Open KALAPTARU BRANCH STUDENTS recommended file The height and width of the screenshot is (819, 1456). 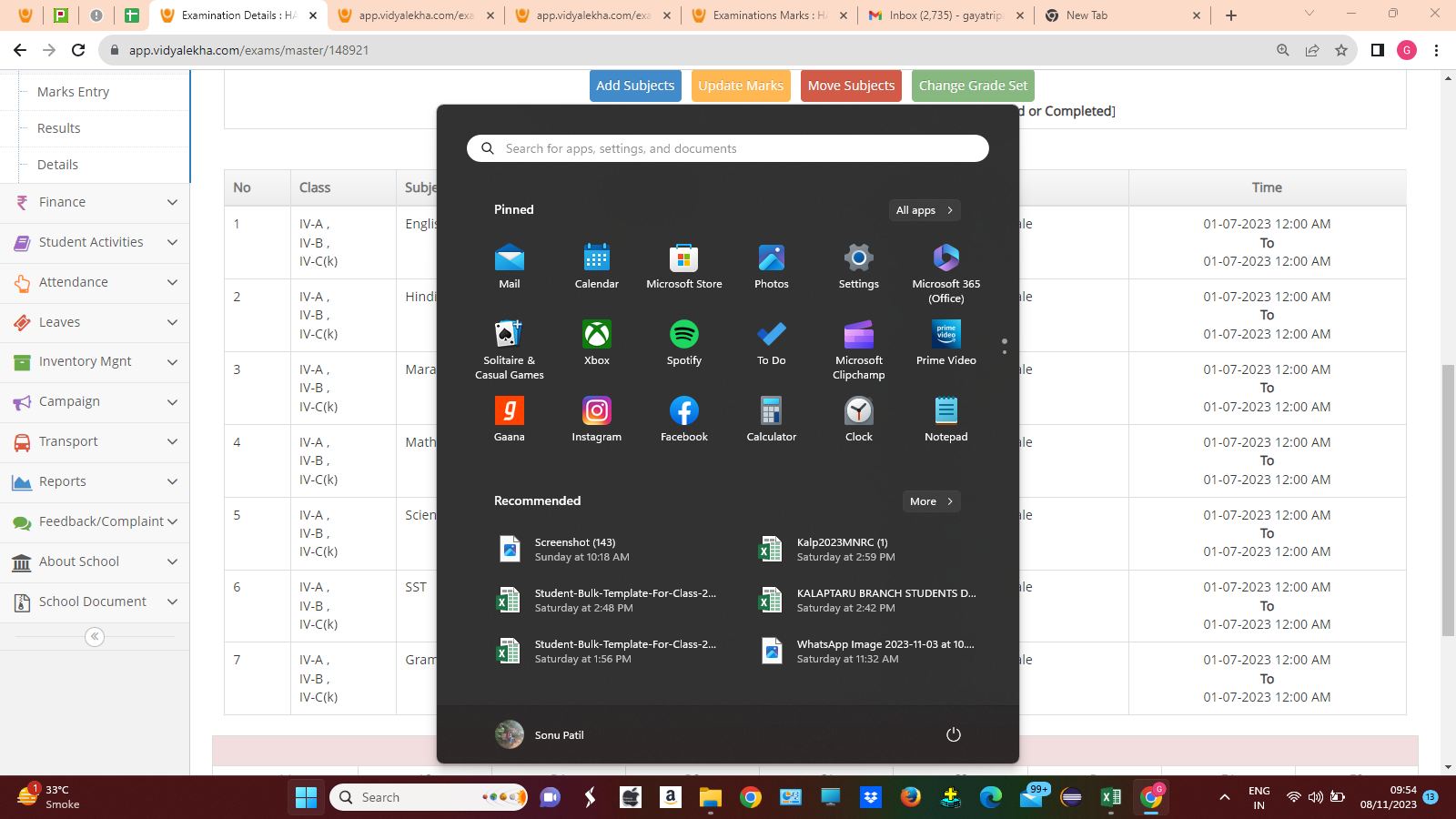click(x=868, y=601)
